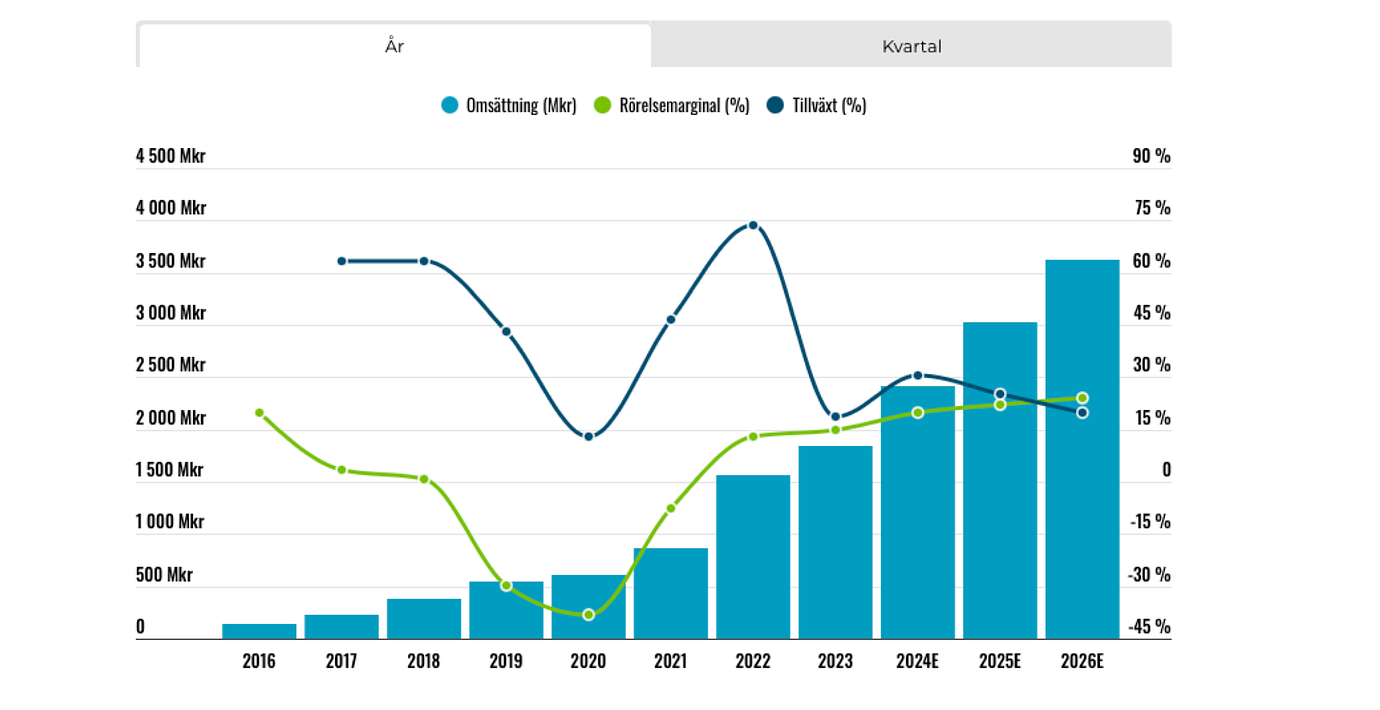Click the 2022 growth peak data point
Image resolution: width=1380 pixels, height=710 pixels.
click(x=753, y=225)
